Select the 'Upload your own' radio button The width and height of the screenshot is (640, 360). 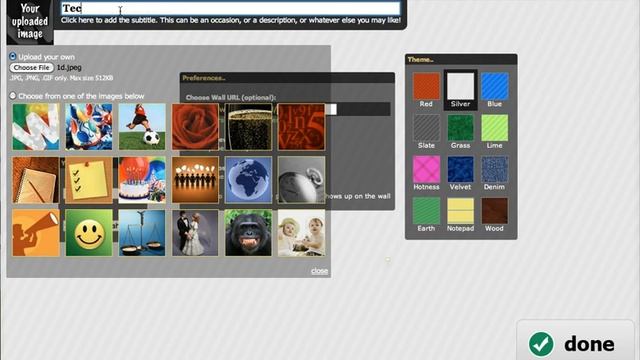[x=13, y=56]
